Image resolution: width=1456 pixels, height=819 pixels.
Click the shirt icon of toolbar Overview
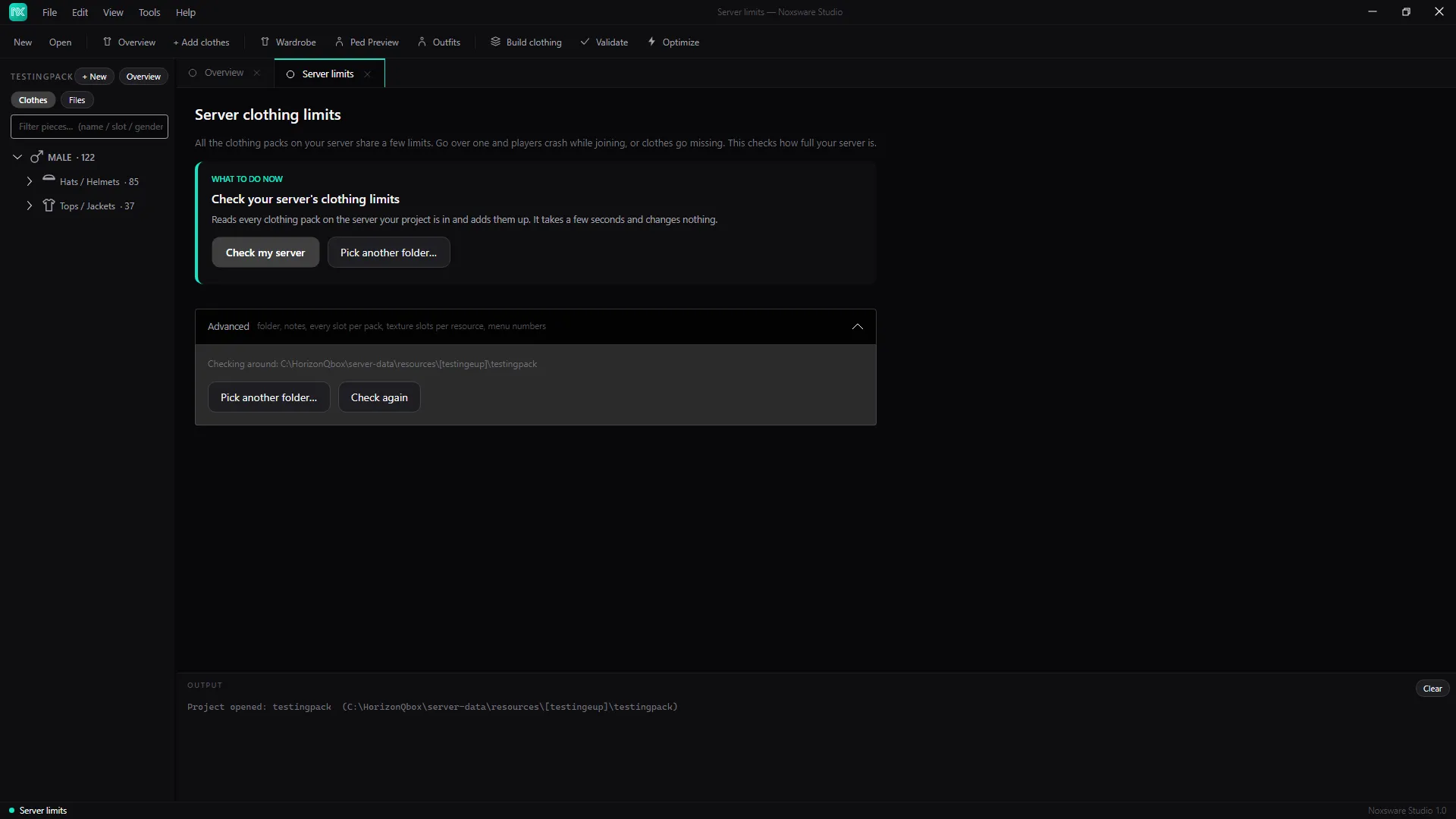107,42
